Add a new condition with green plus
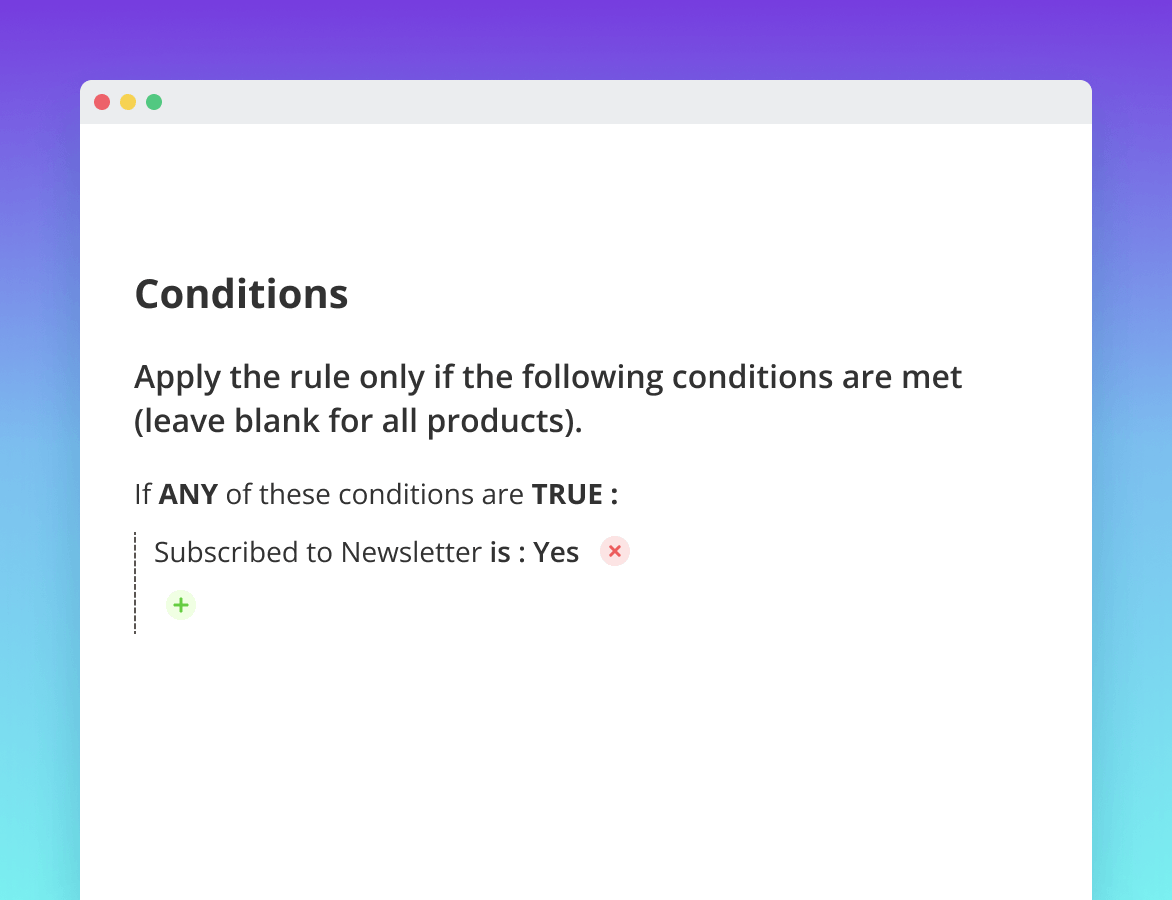Viewport: 1172px width, 900px height. [x=181, y=605]
